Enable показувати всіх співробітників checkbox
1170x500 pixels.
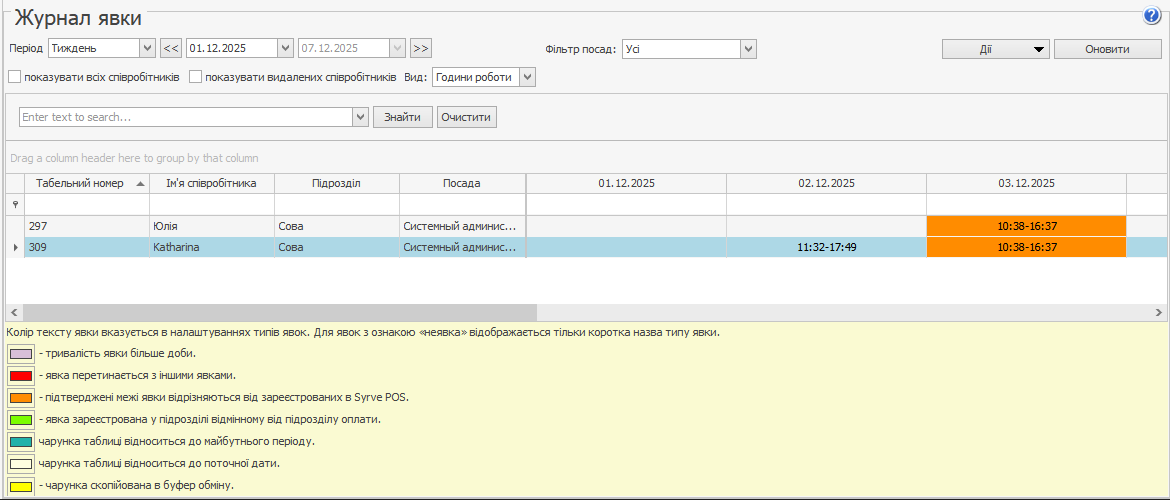click(x=15, y=77)
